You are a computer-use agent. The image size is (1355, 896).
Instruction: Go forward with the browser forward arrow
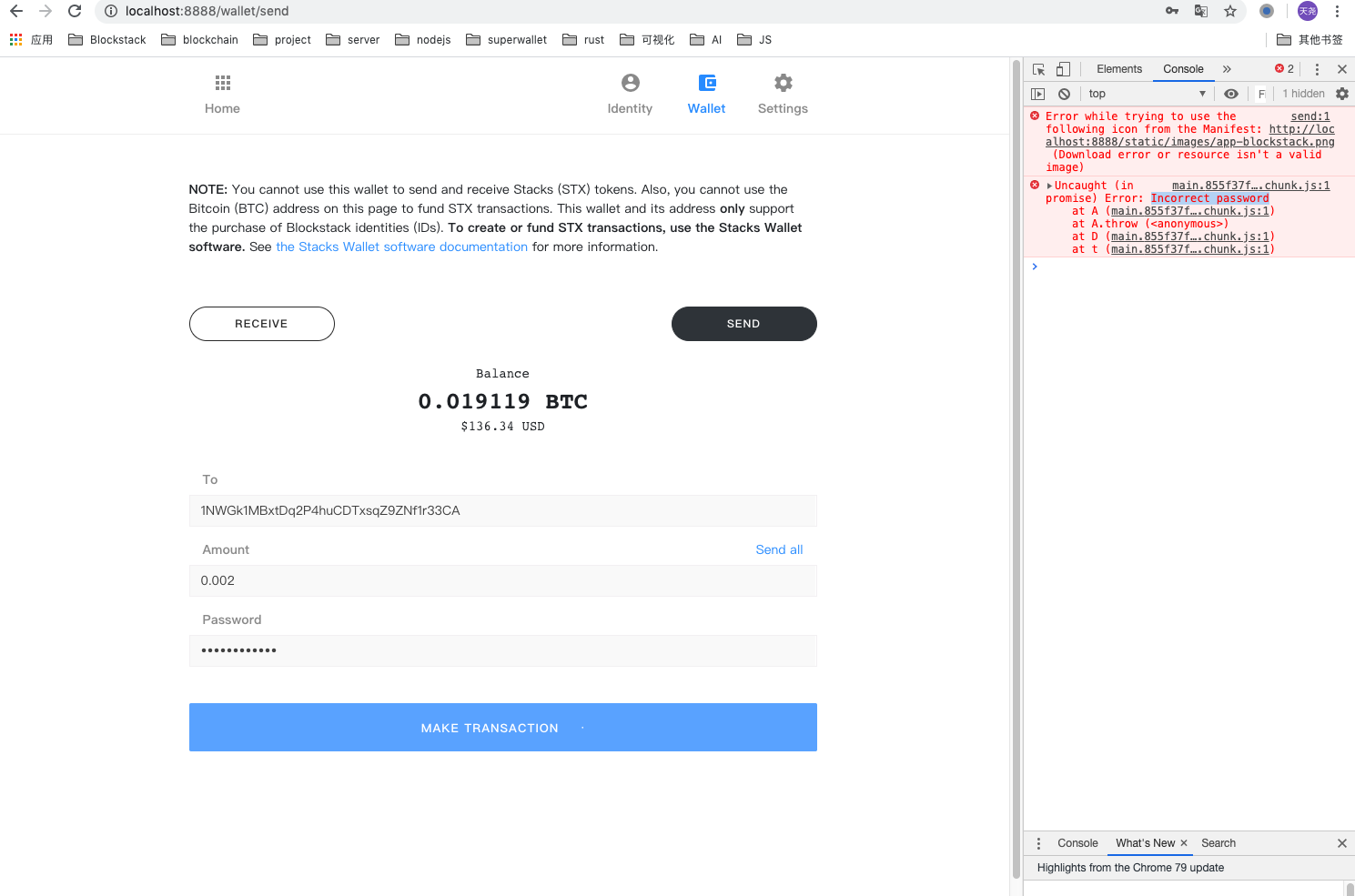pyautogui.click(x=46, y=11)
